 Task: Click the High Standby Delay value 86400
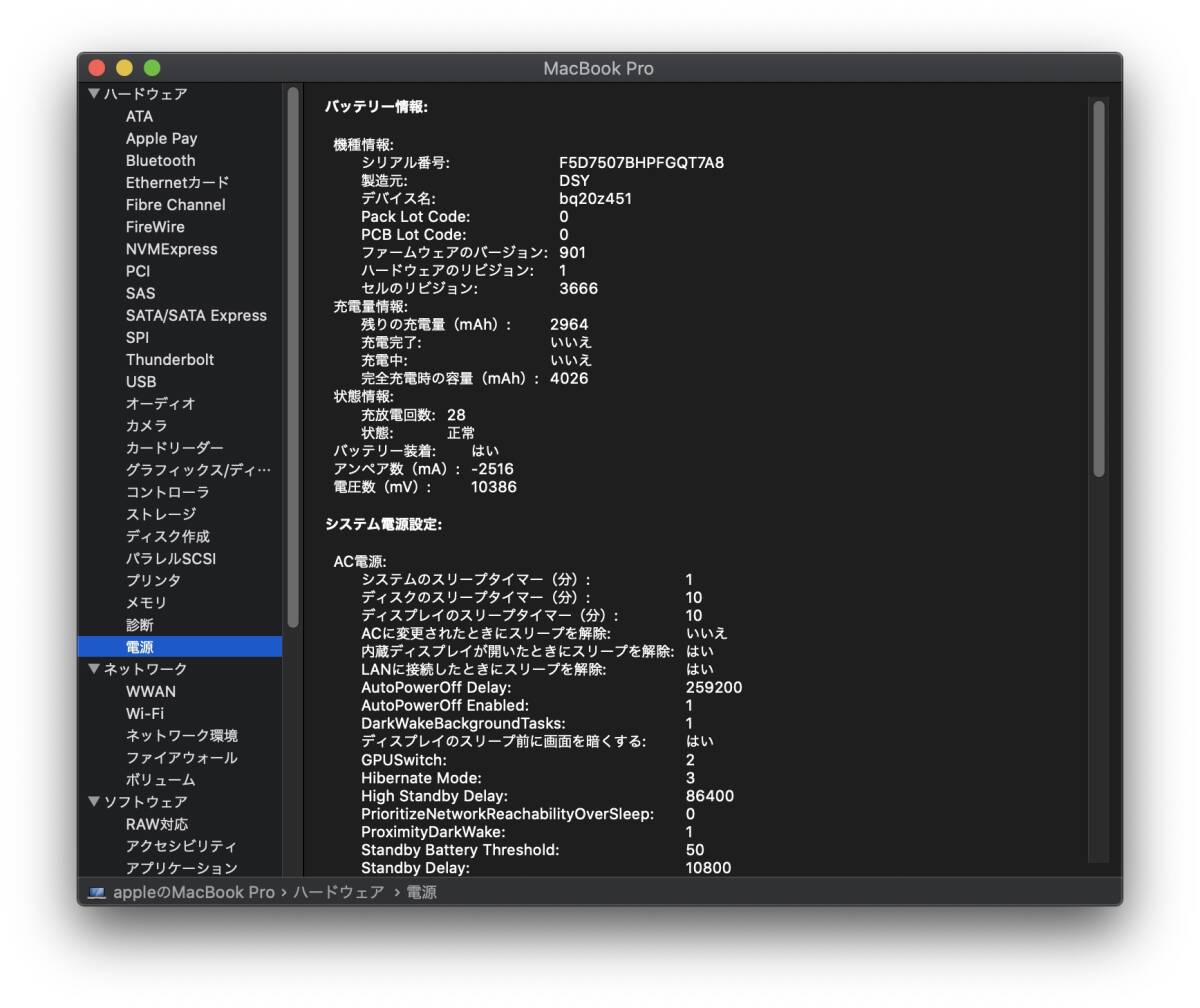point(710,796)
